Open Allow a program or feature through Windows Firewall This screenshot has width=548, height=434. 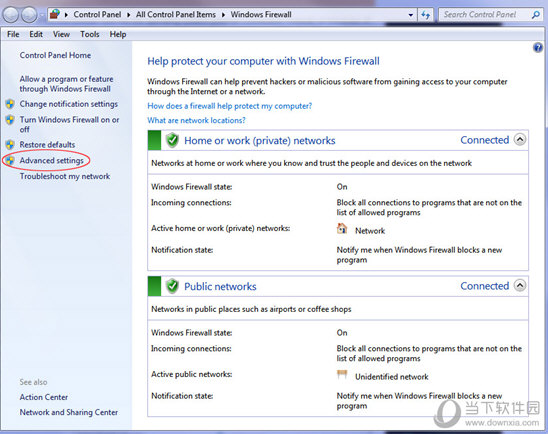66,84
